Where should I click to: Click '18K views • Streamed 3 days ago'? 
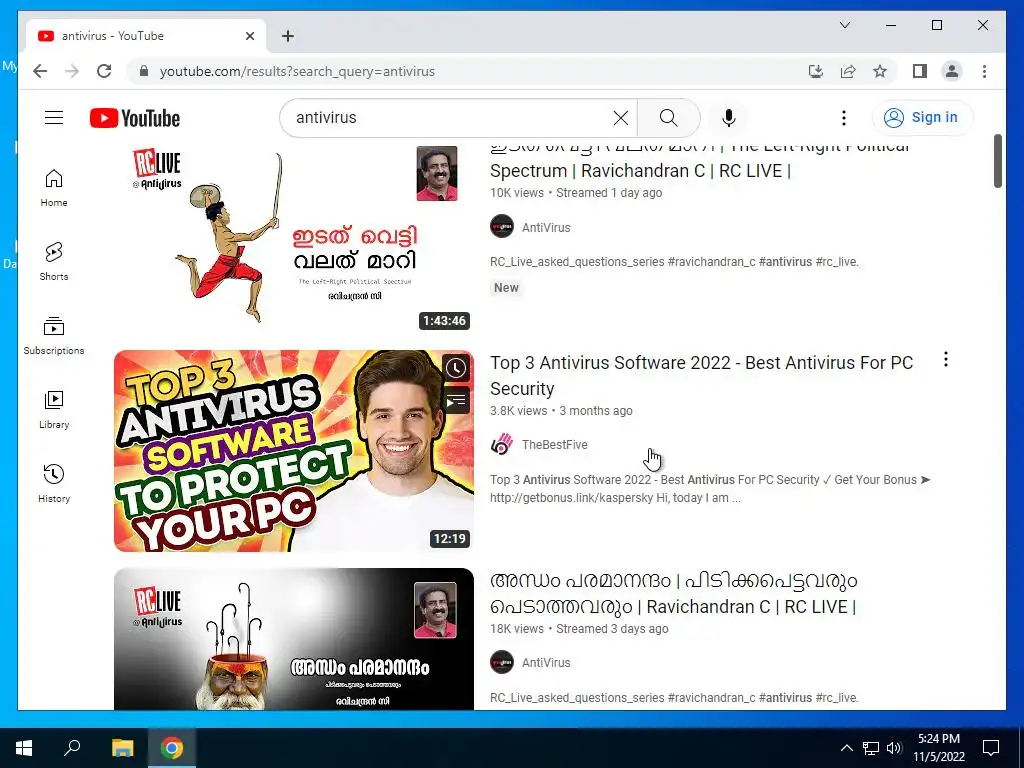pos(579,629)
